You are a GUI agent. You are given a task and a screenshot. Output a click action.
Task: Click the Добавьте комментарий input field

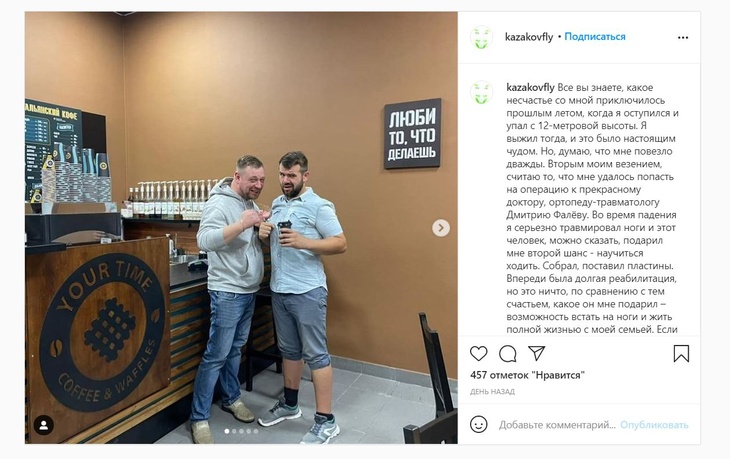[x=557, y=425]
